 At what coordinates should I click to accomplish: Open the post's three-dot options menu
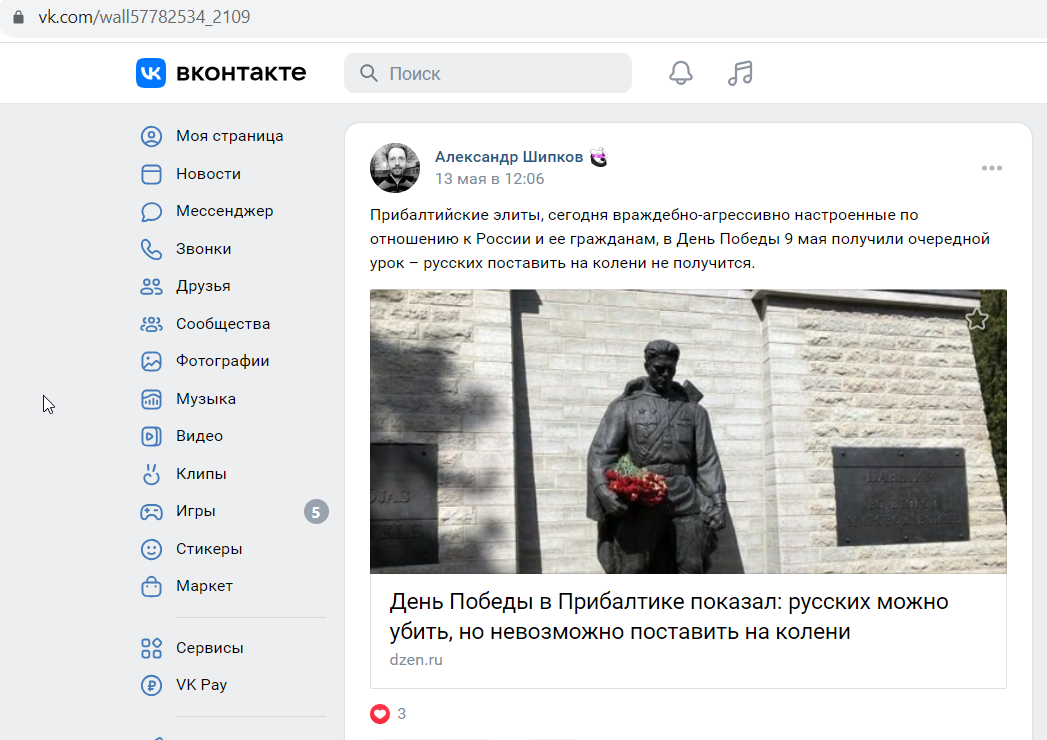992,168
